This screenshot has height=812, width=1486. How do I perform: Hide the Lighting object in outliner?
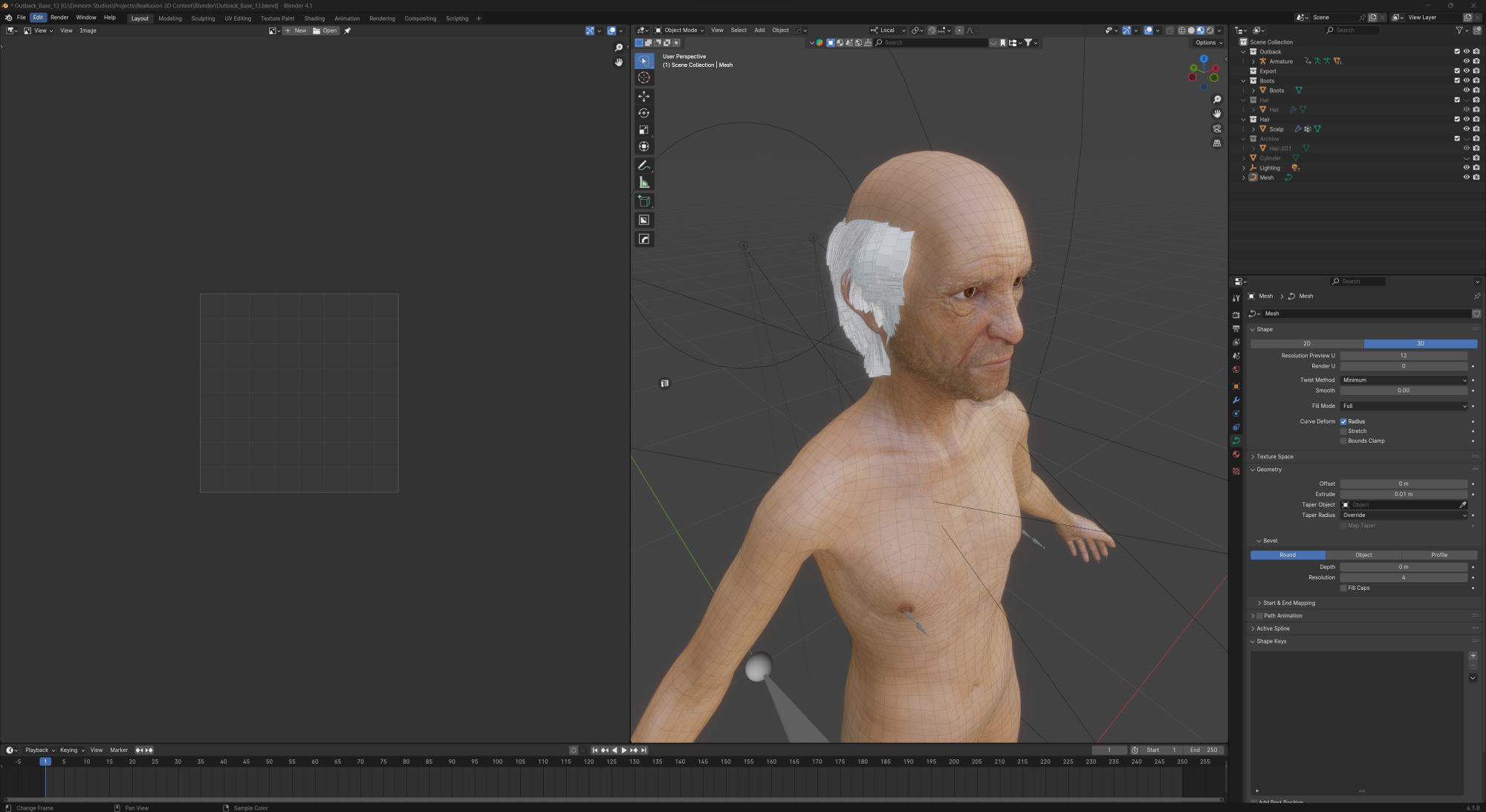click(1467, 167)
